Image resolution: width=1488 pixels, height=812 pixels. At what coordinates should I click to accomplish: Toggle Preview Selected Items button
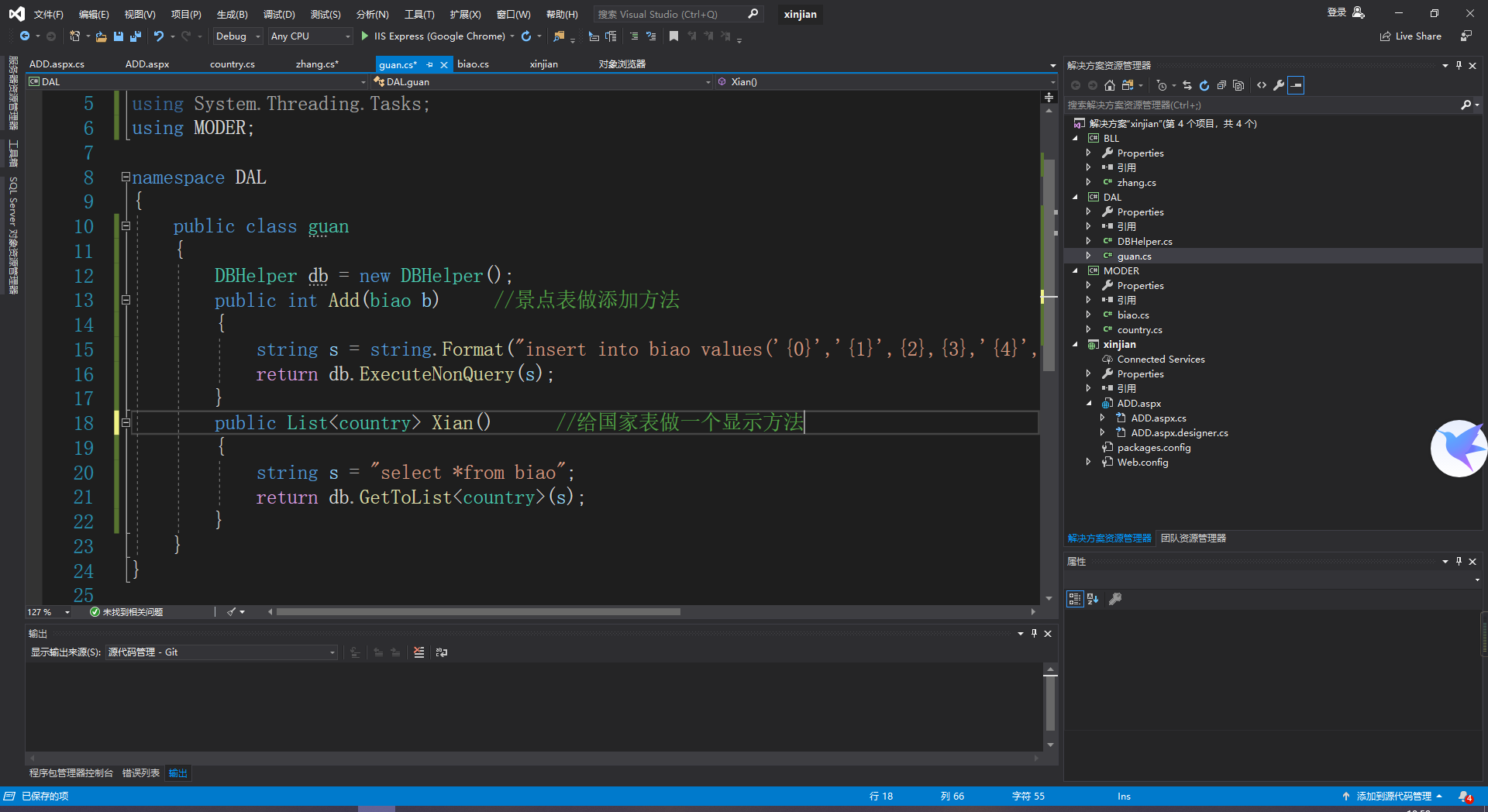[x=1296, y=85]
